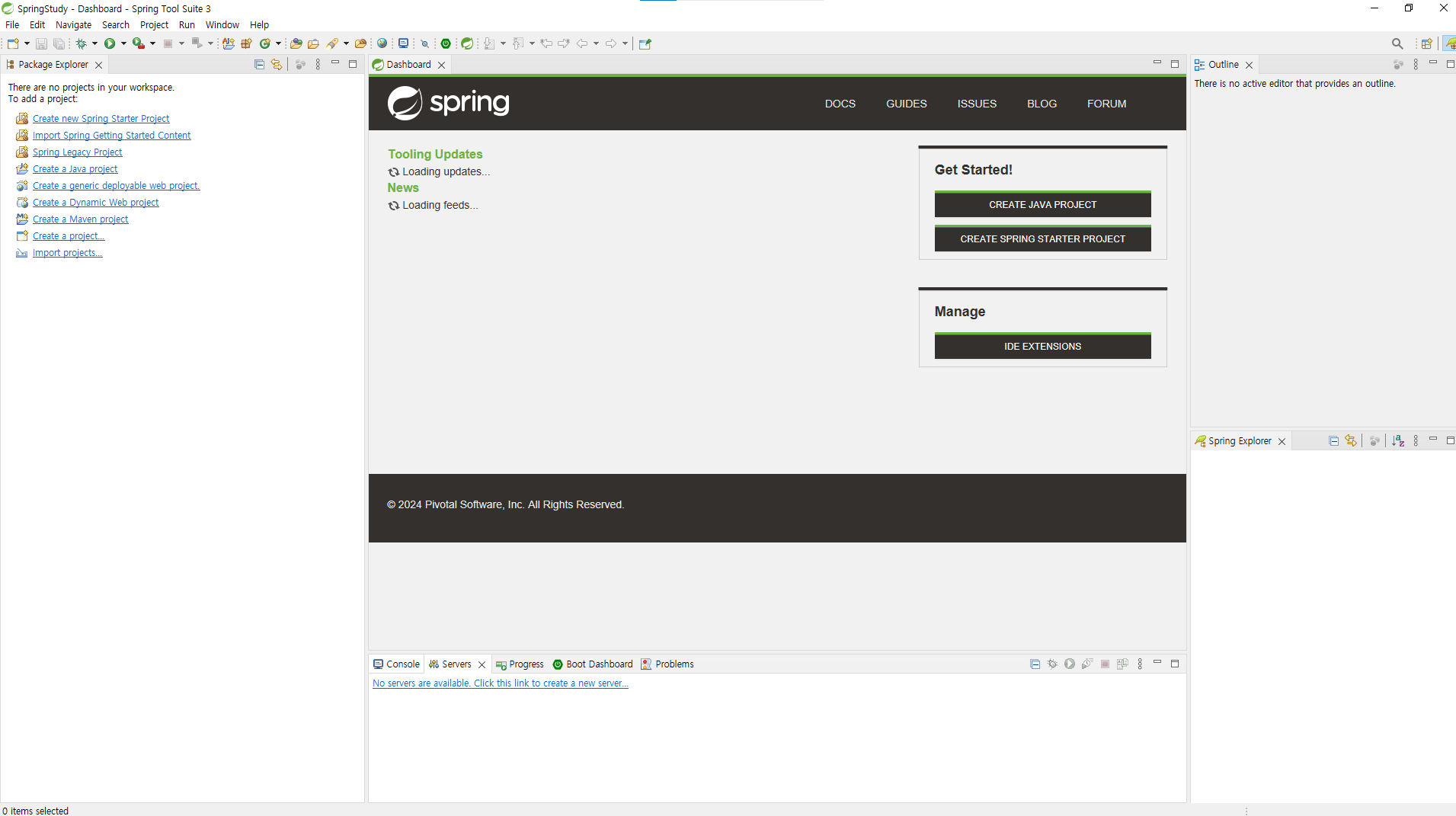Click CREATE JAVA PROJECT button
Image resolution: width=1456 pixels, height=816 pixels.
1042,204
